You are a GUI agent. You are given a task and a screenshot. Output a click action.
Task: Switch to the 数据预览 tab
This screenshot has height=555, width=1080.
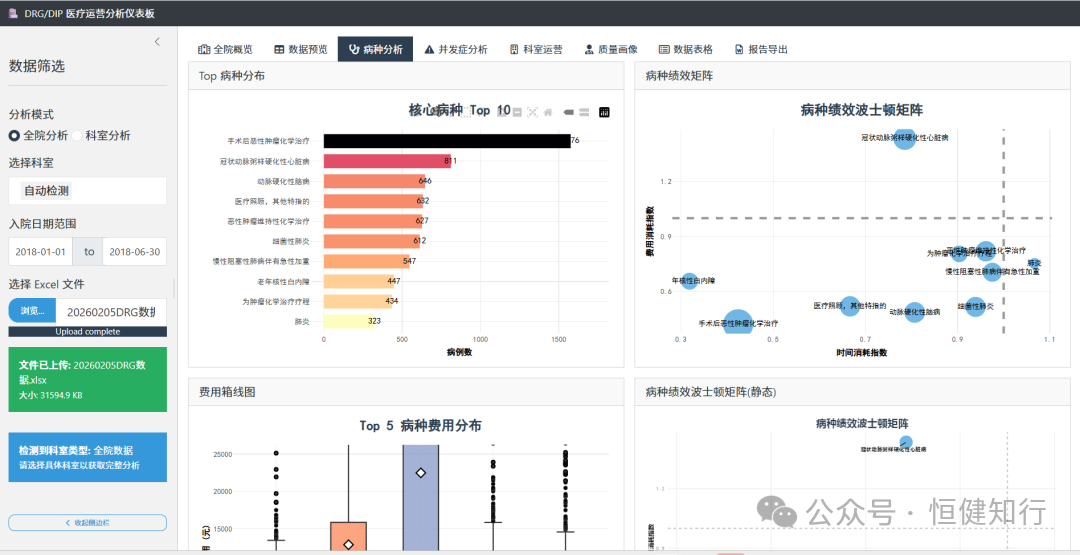click(x=300, y=49)
